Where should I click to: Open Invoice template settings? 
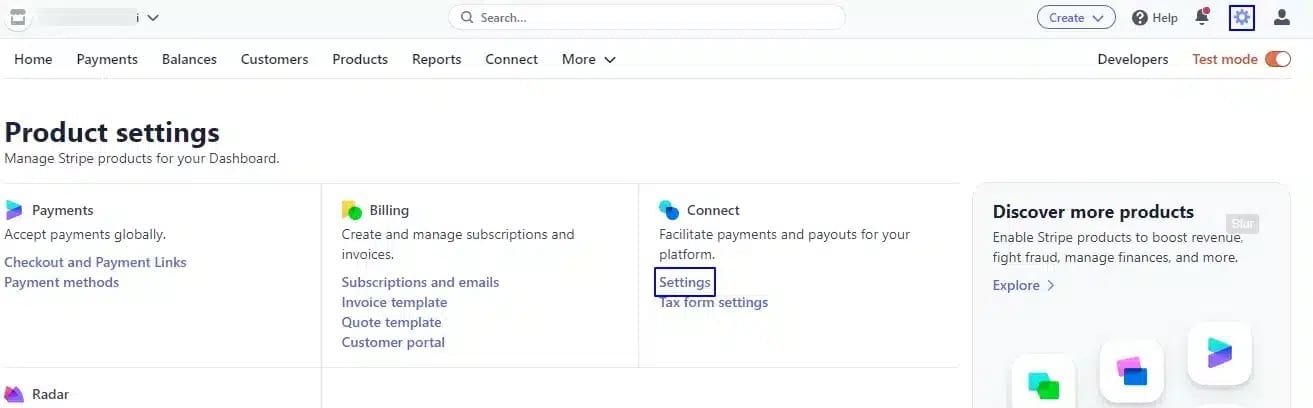coord(394,302)
